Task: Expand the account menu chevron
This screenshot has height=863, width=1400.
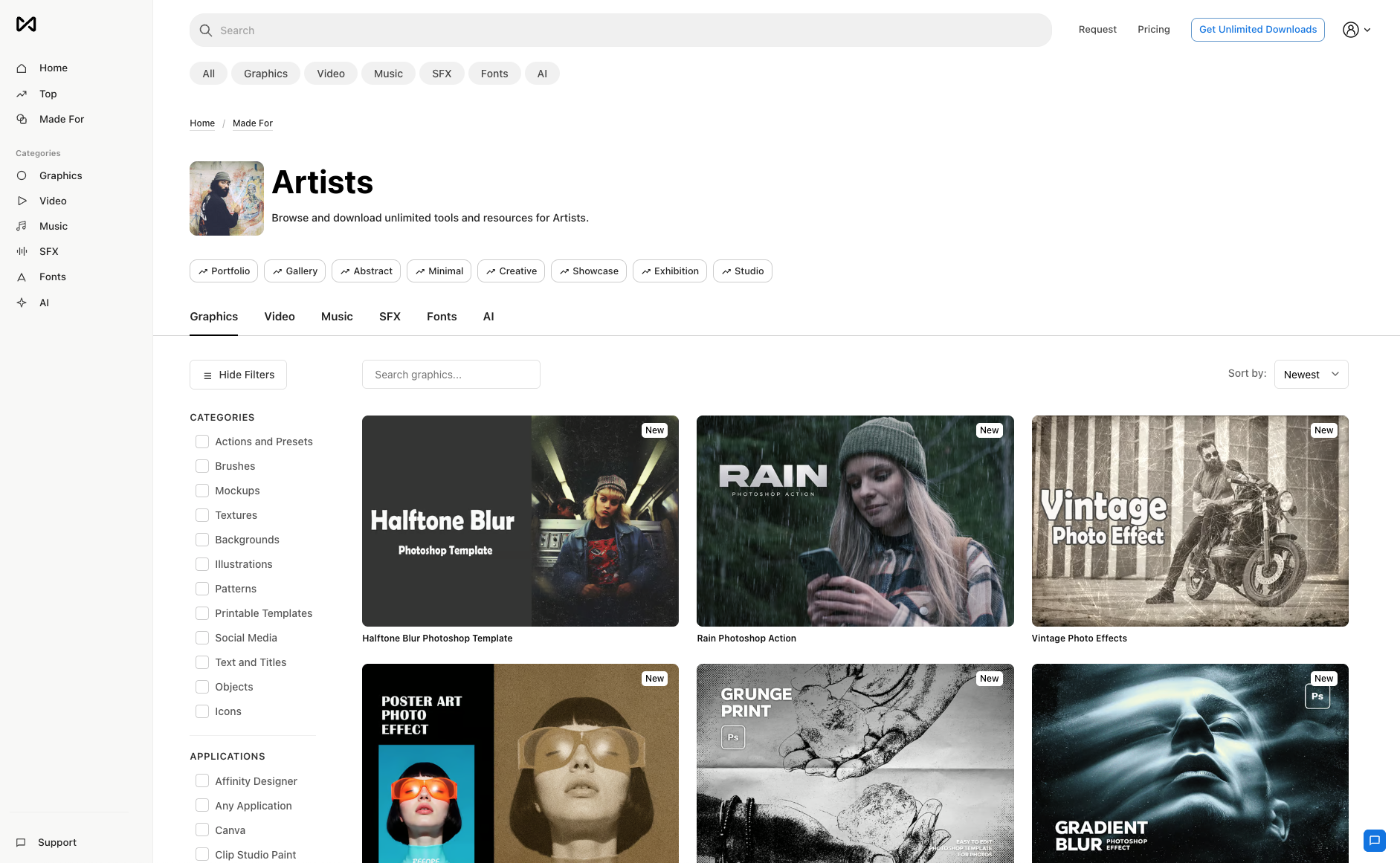Action: (x=1368, y=30)
